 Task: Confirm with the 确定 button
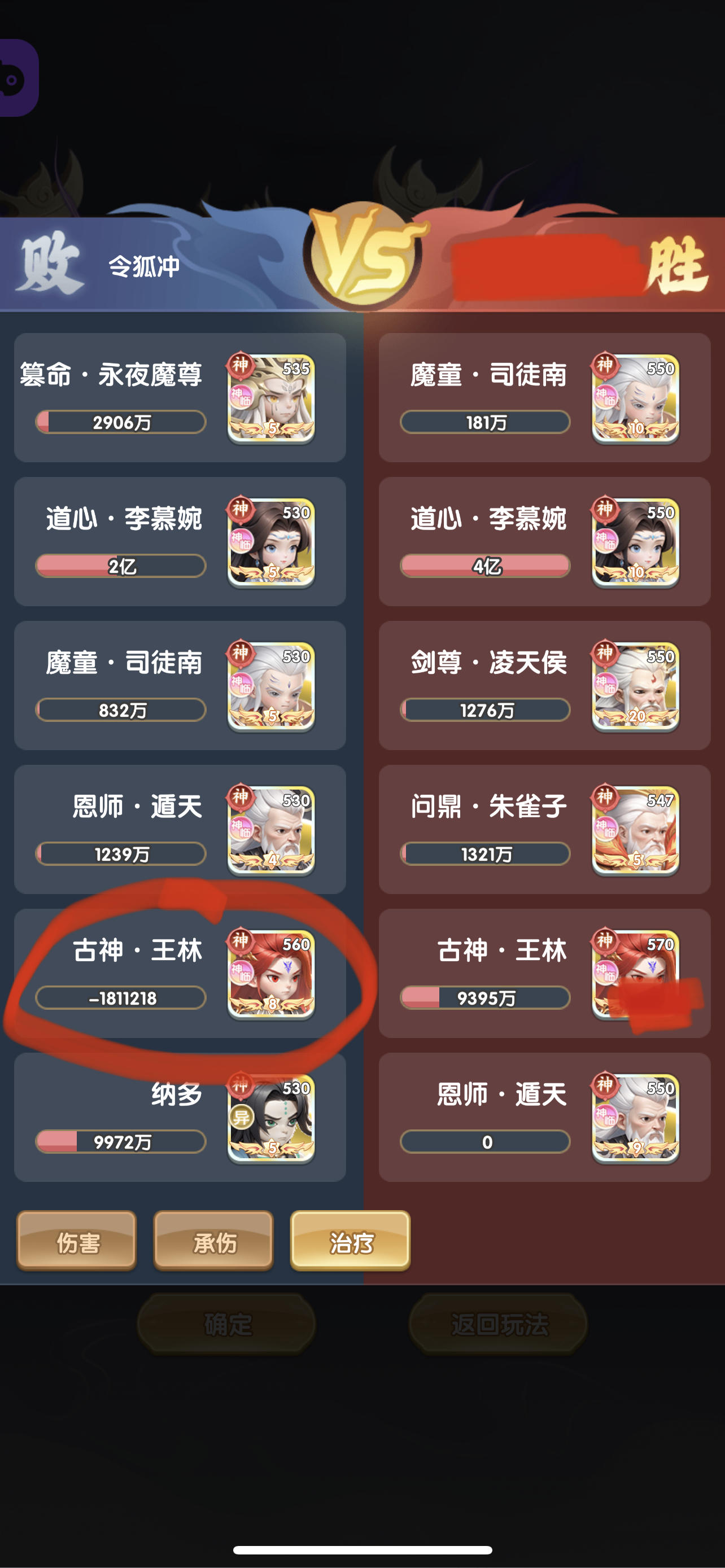click(227, 1323)
